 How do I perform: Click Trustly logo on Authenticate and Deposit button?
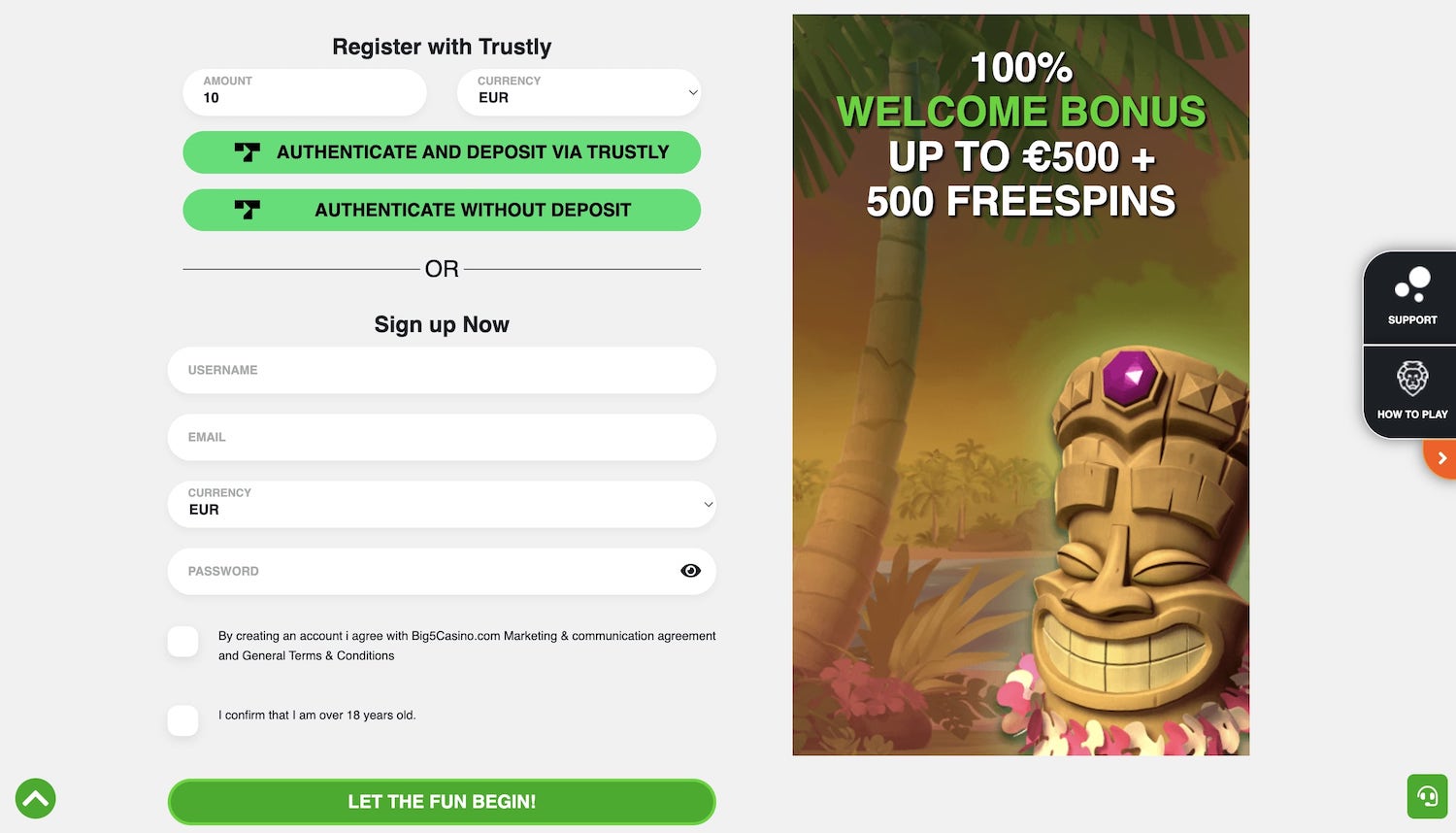click(248, 152)
